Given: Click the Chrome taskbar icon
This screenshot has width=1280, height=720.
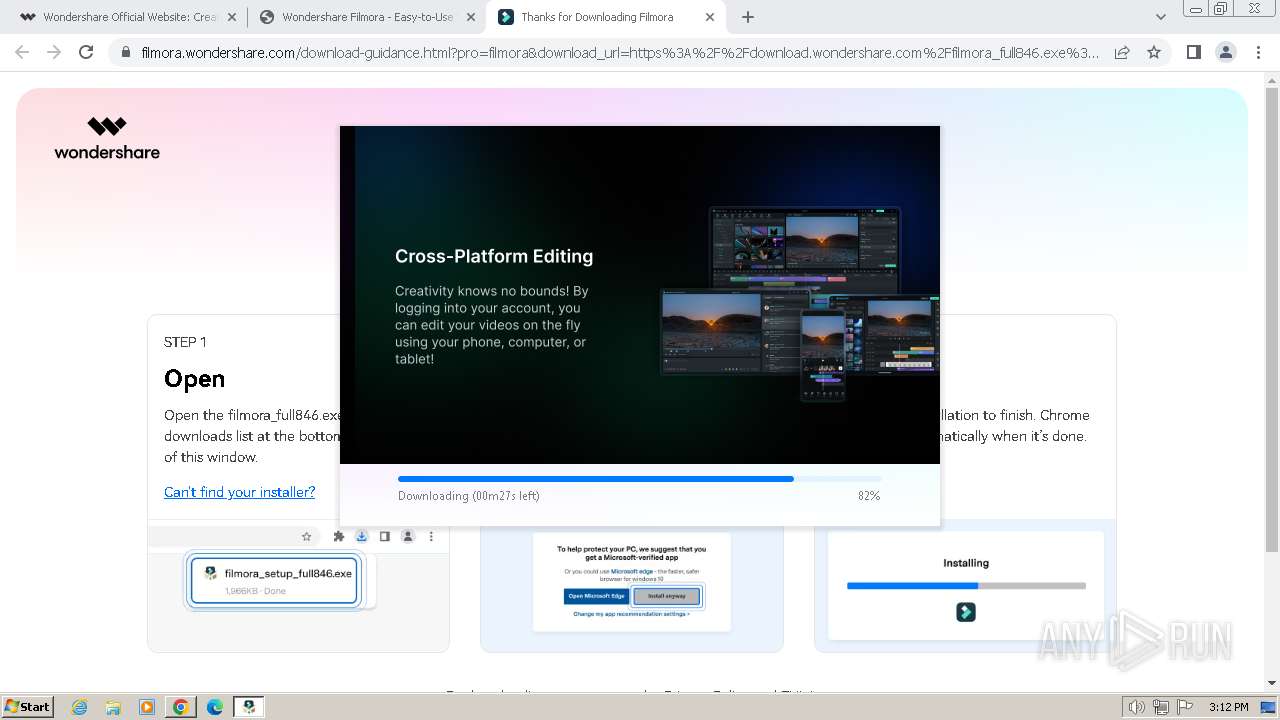Looking at the screenshot, I should (181, 707).
